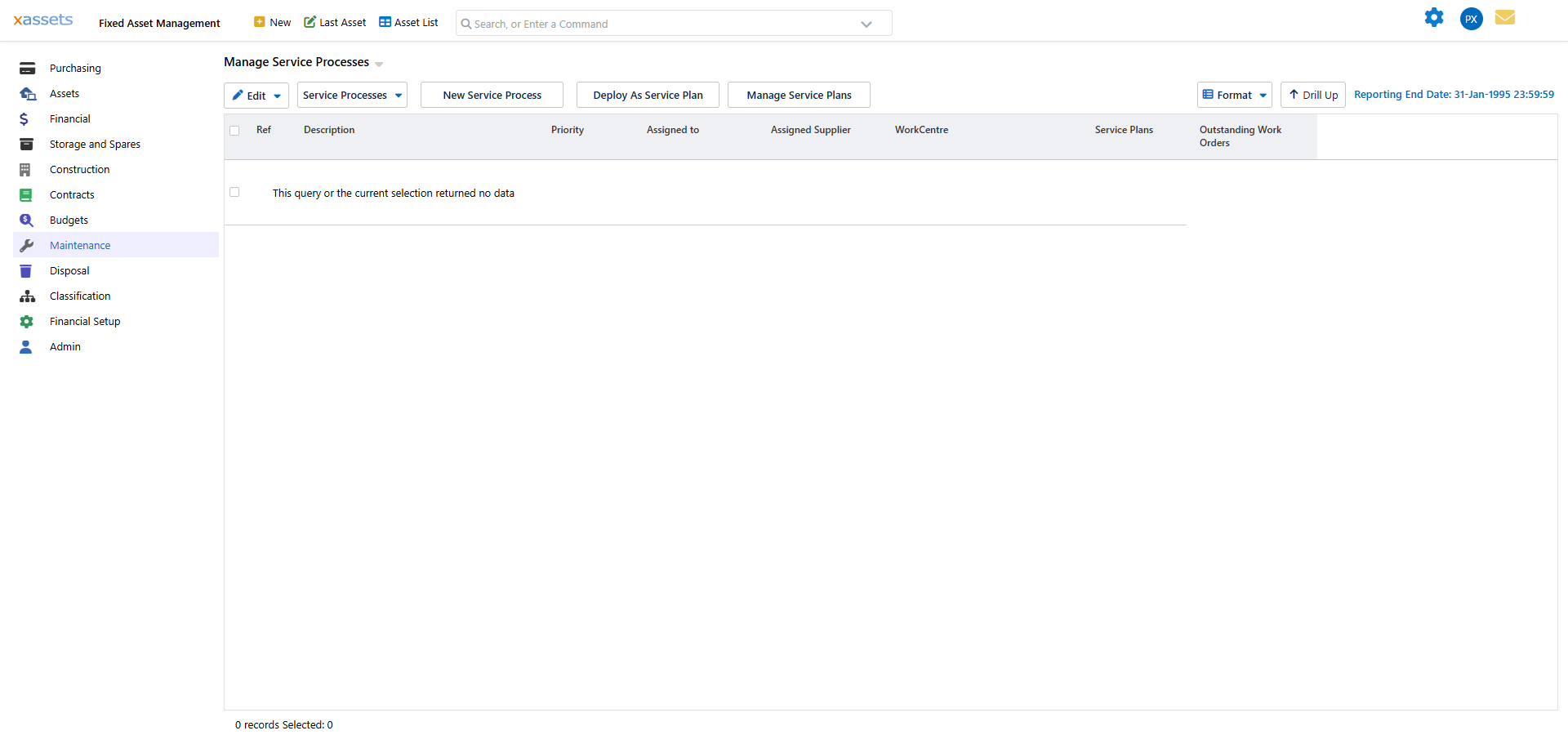Switch to the Admin section
This screenshot has width=1568, height=744.
(65, 346)
